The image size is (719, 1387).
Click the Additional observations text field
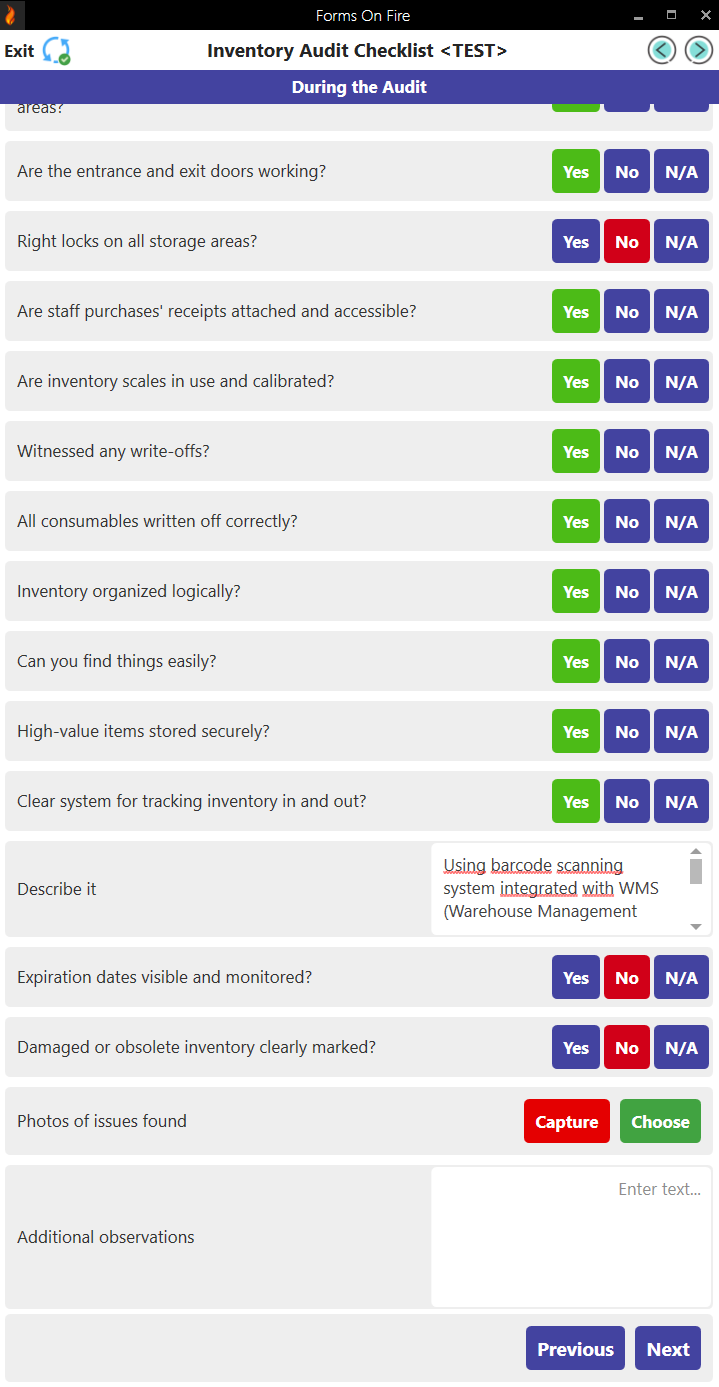point(570,1237)
